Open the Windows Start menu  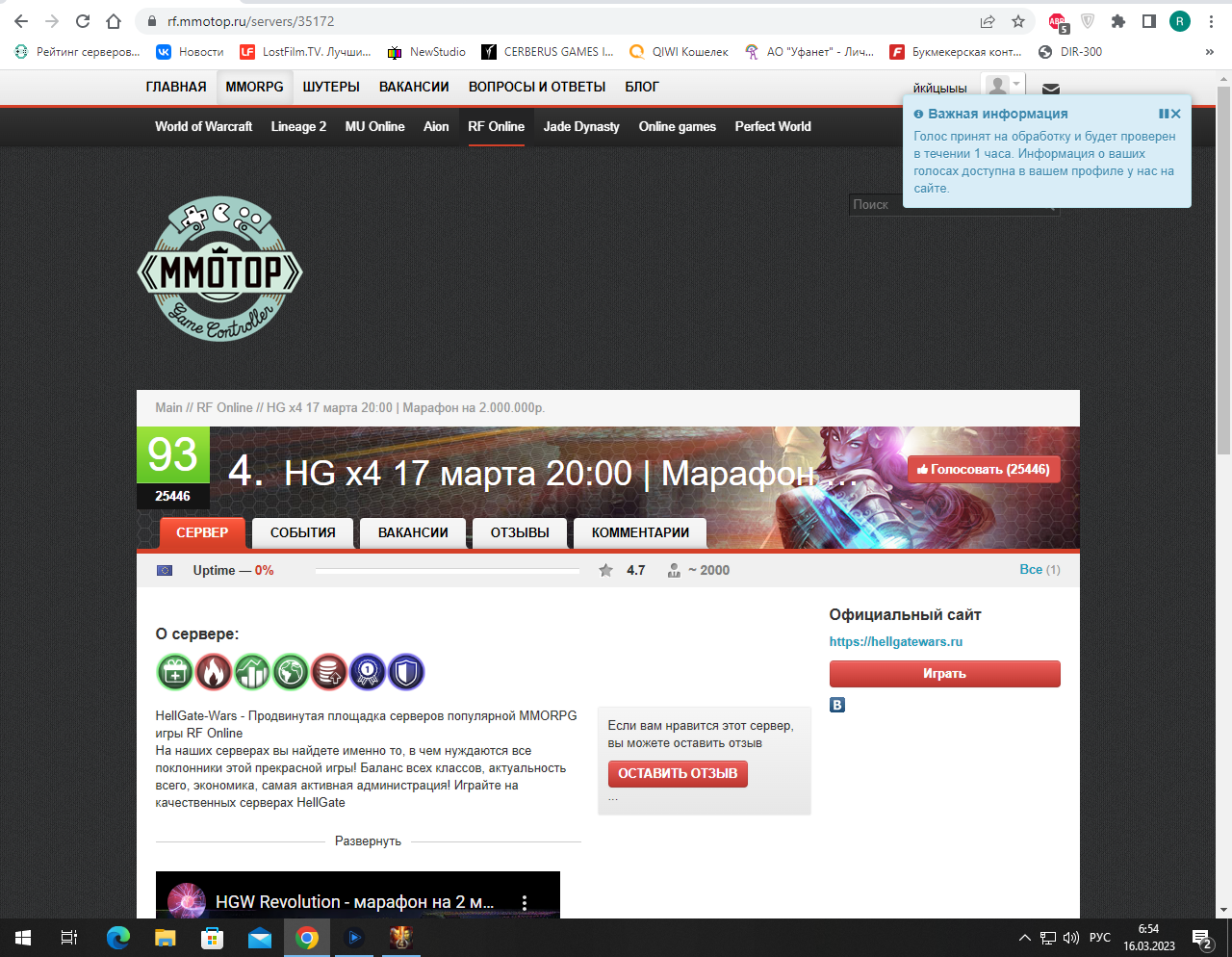23,938
